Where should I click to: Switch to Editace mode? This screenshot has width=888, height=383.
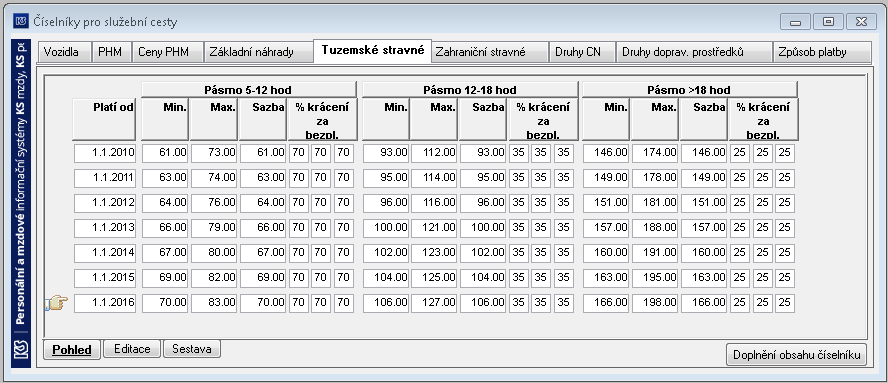133,349
